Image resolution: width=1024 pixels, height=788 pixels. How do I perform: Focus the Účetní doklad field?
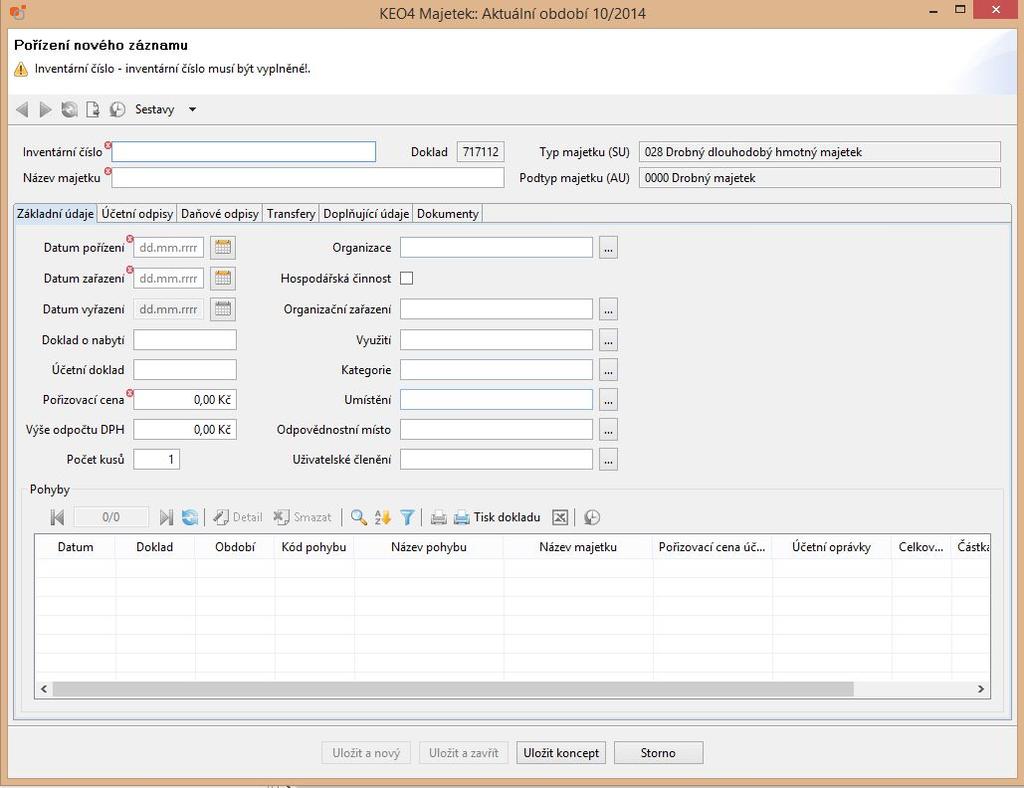(x=185, y=370)
